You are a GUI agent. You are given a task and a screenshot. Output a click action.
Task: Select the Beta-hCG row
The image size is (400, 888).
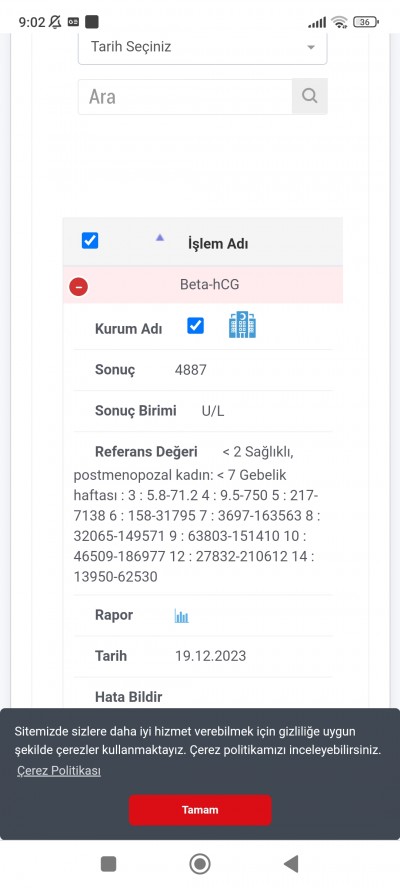(x=203, y=285)
